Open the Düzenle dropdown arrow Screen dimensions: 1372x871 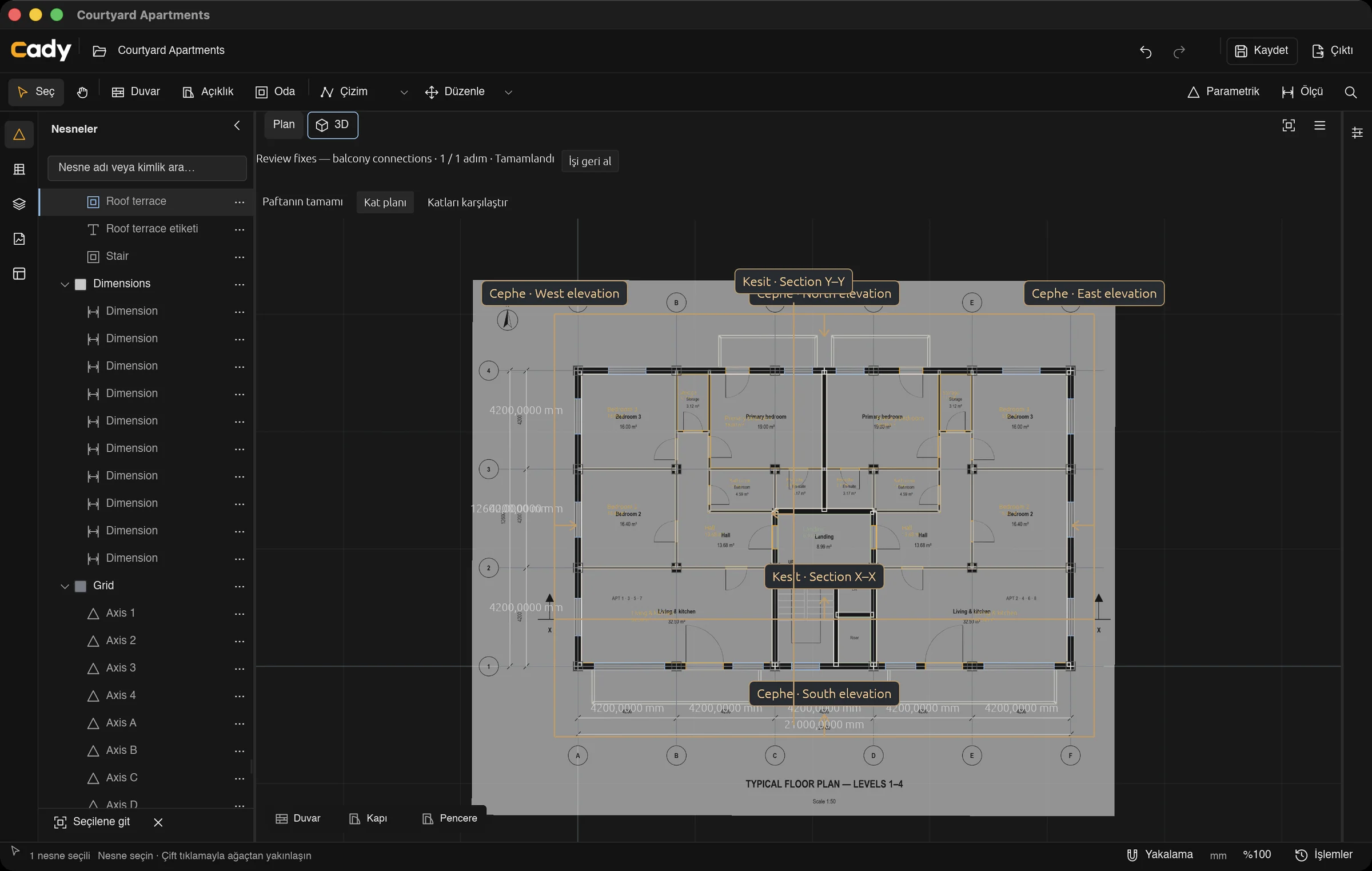pyautogui.click(x=508, y=93)
